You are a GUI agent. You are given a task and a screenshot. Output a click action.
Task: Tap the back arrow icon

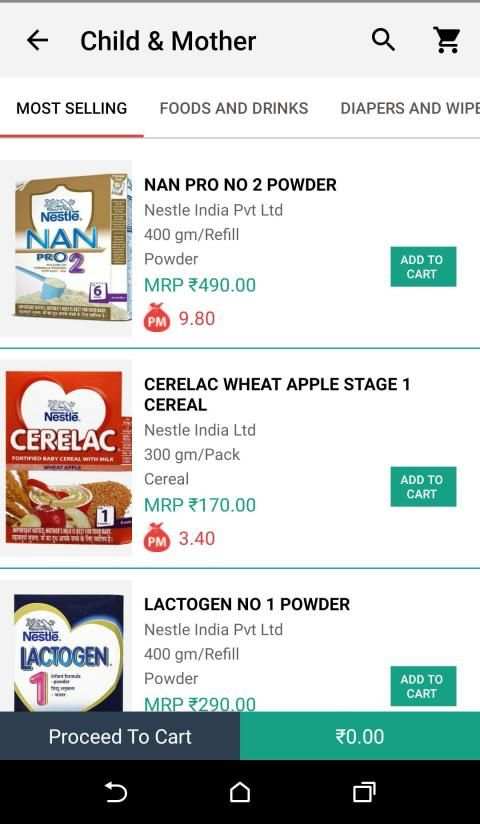pos(37,40)
